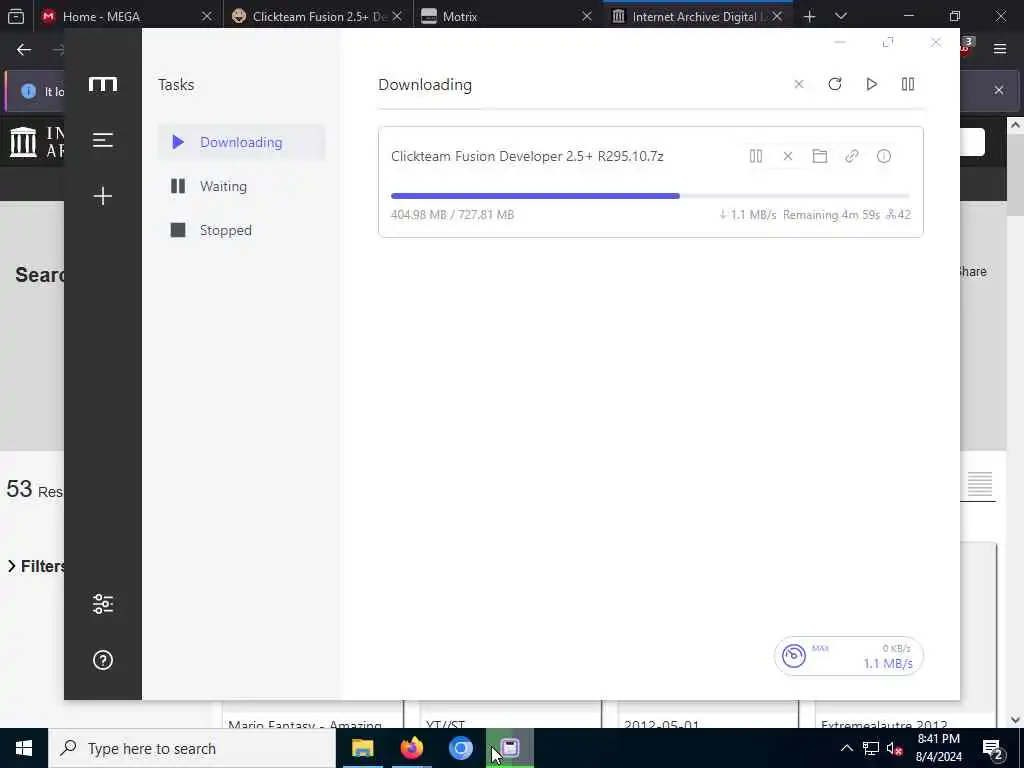Show hidden system tray icons
1024x768 pixels.
point(846,748)
